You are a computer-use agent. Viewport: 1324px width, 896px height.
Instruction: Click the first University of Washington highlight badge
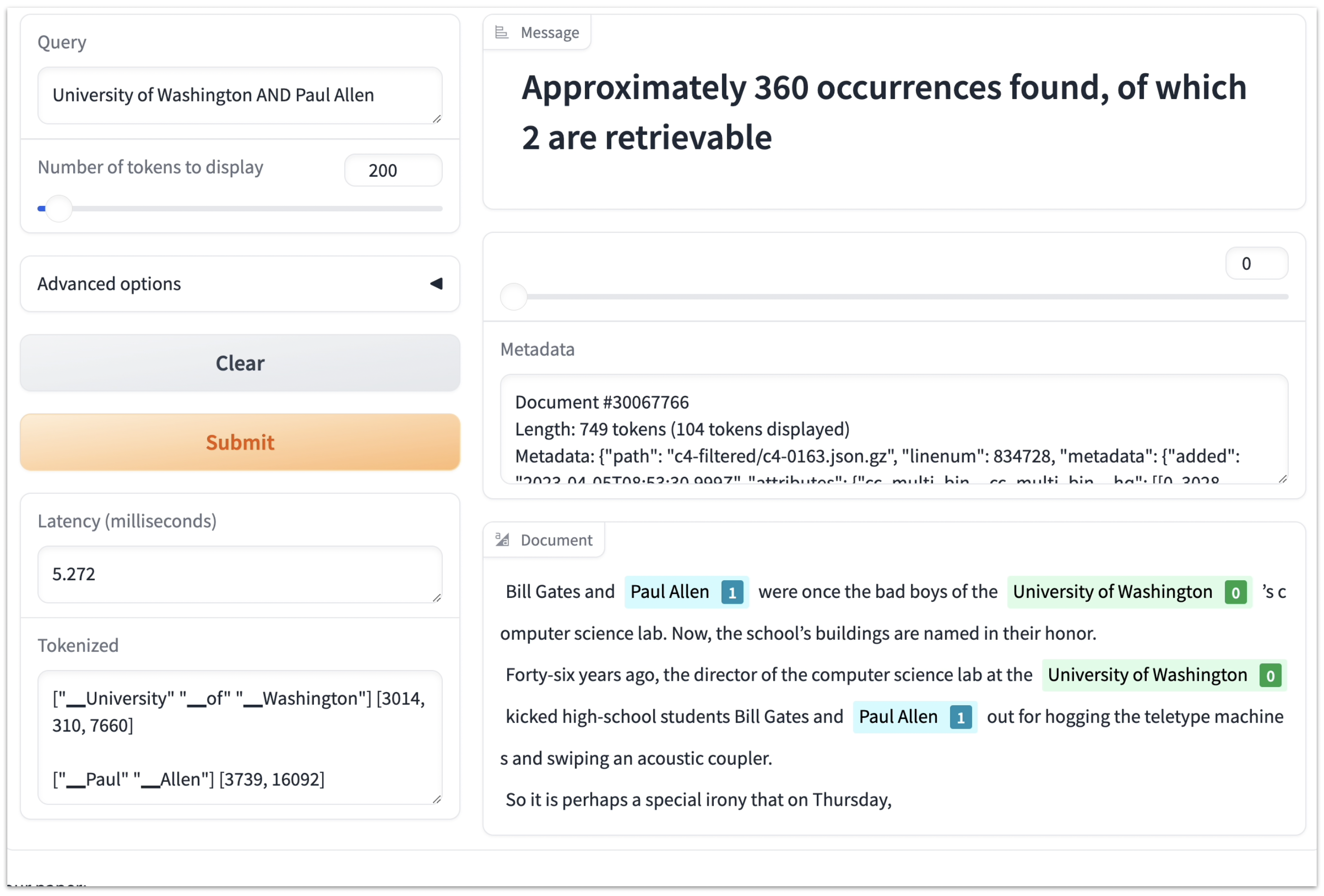click(x=1235, y=592)
